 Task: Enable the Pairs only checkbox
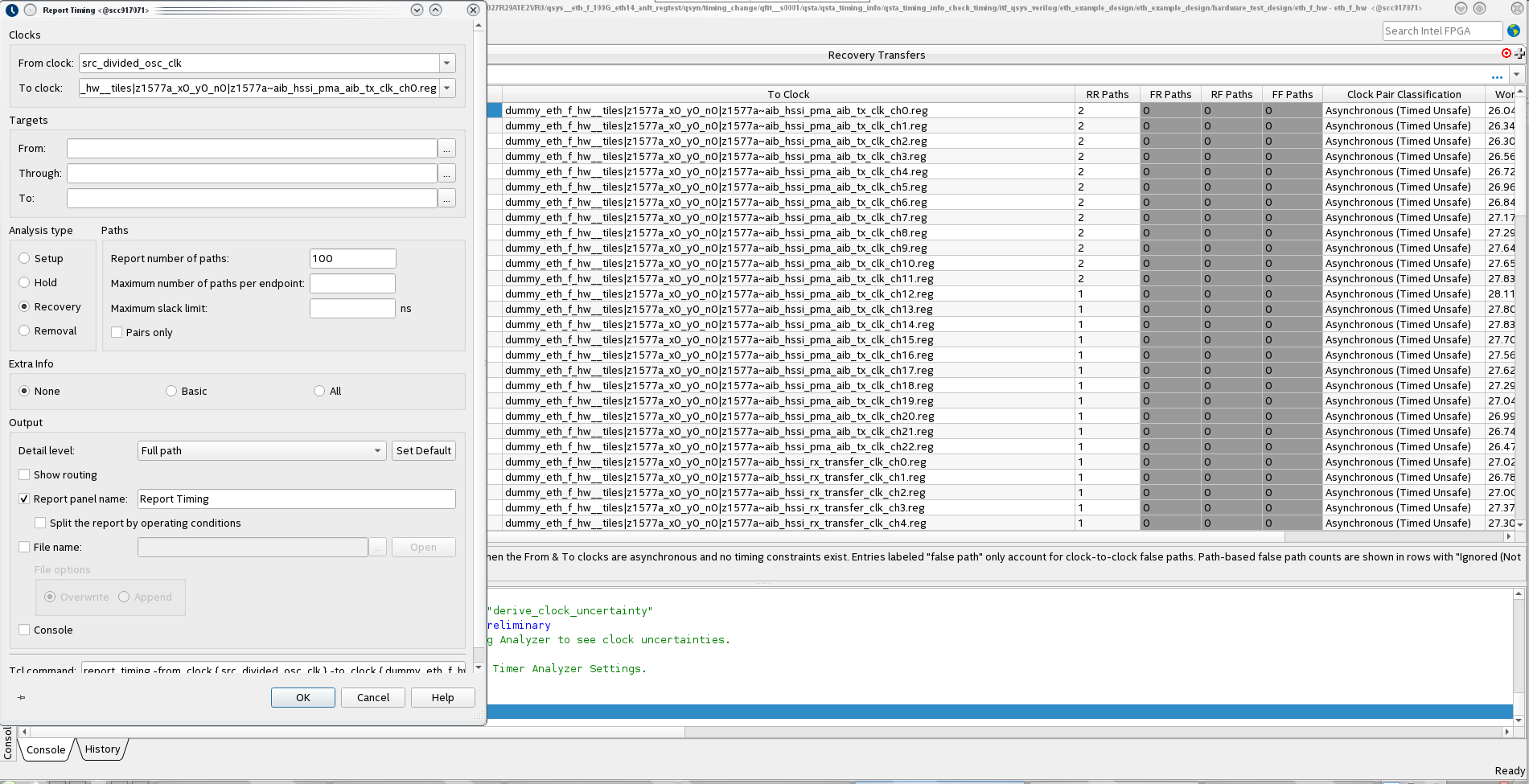coord(117,332)
